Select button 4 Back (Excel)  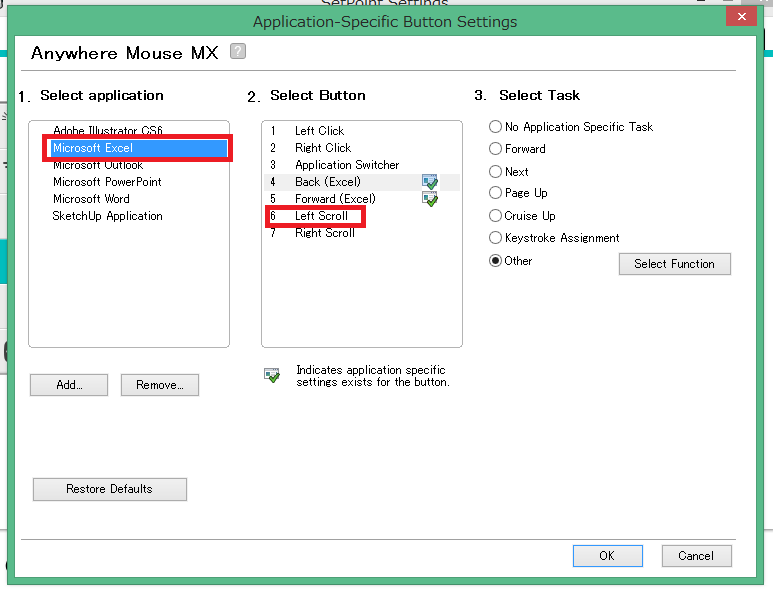coord(362,182)
